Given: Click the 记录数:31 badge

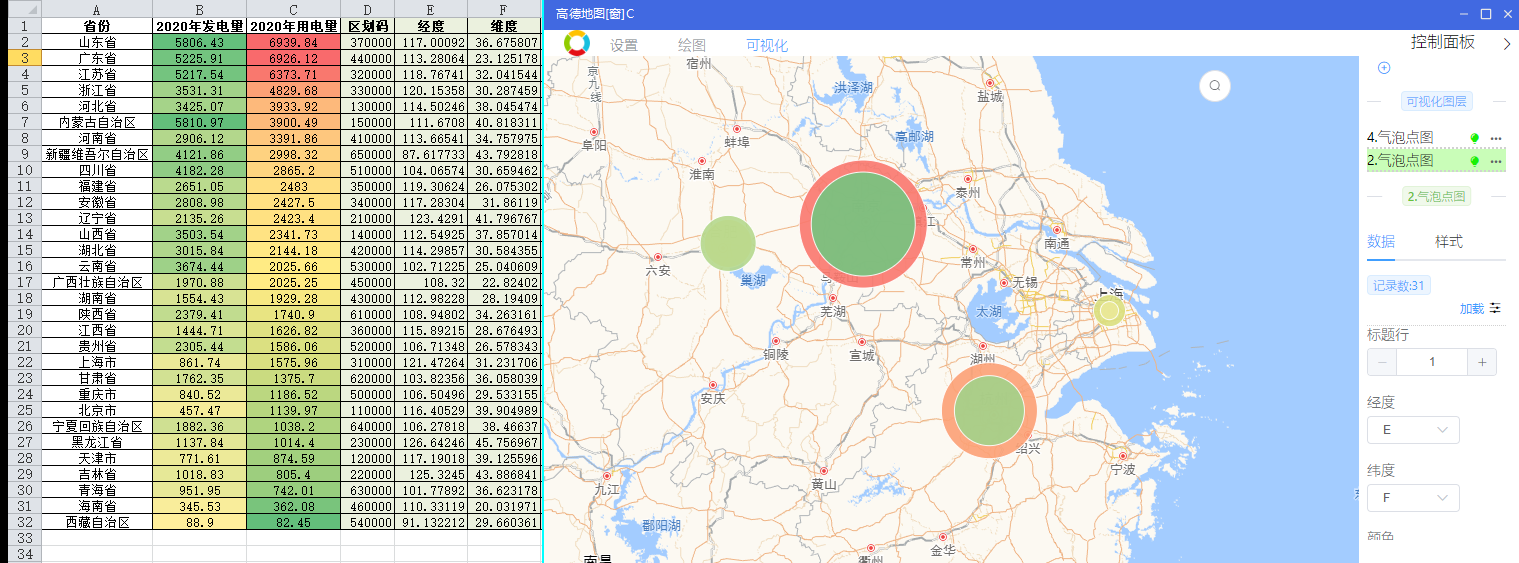Looking at the screenshot, I should [1399, 286].
